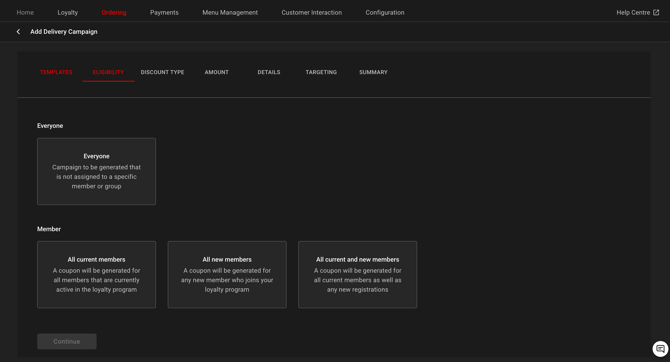Open the Details step tab
Screen dimensions: 670x362
pyautogui.click(x=269, y=72)
